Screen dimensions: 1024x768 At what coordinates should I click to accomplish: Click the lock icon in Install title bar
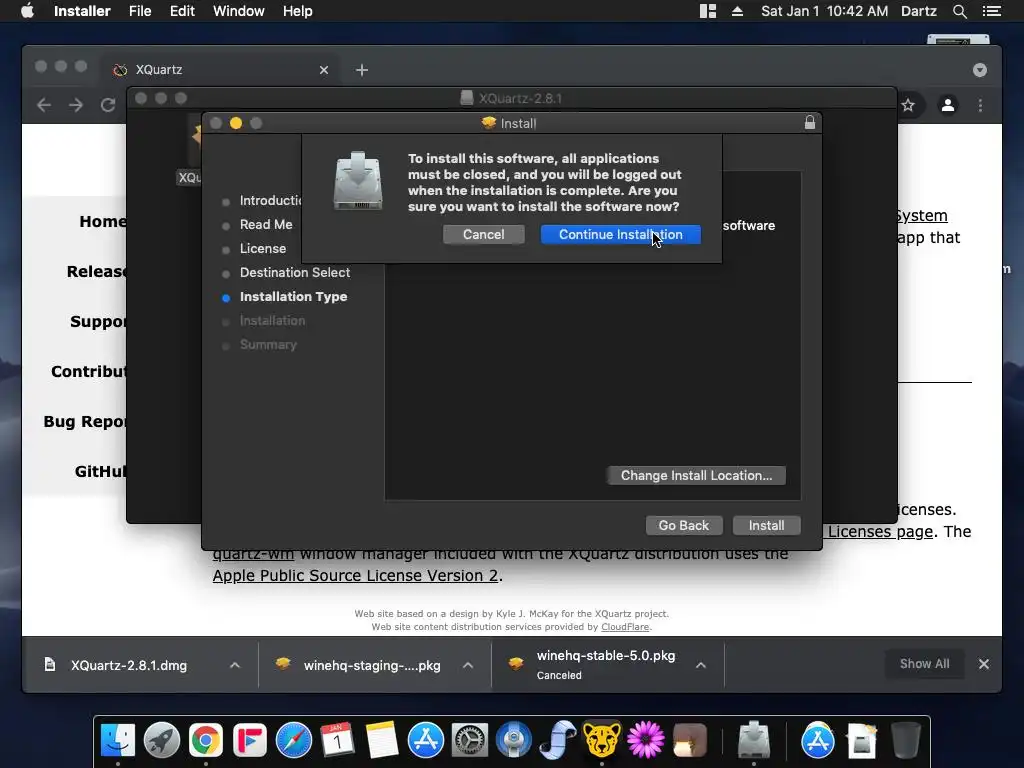tap(810, 123)
